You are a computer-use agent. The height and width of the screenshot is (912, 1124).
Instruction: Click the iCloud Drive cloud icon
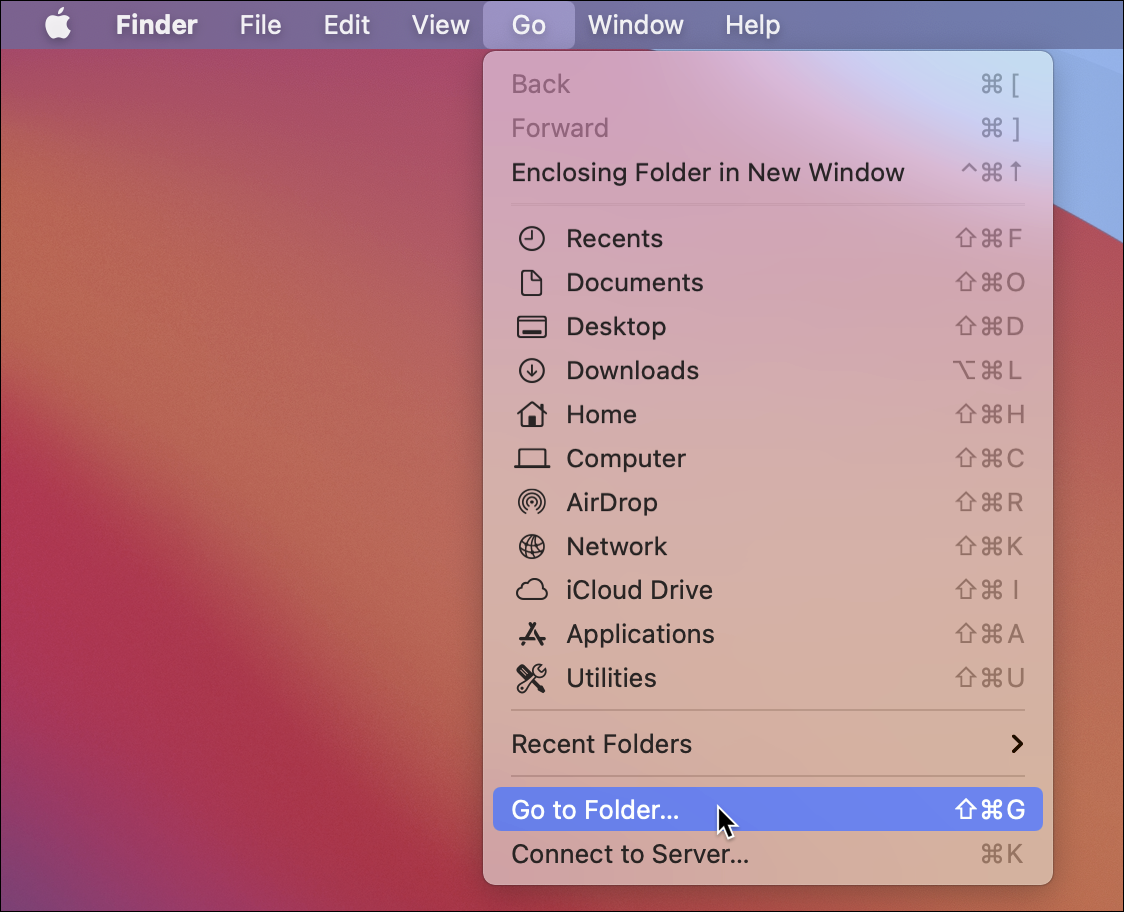532,590
